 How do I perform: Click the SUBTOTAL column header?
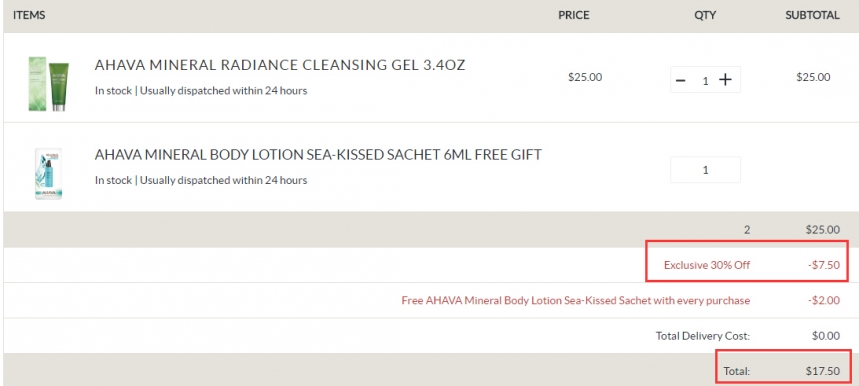(x=812, y=15)
